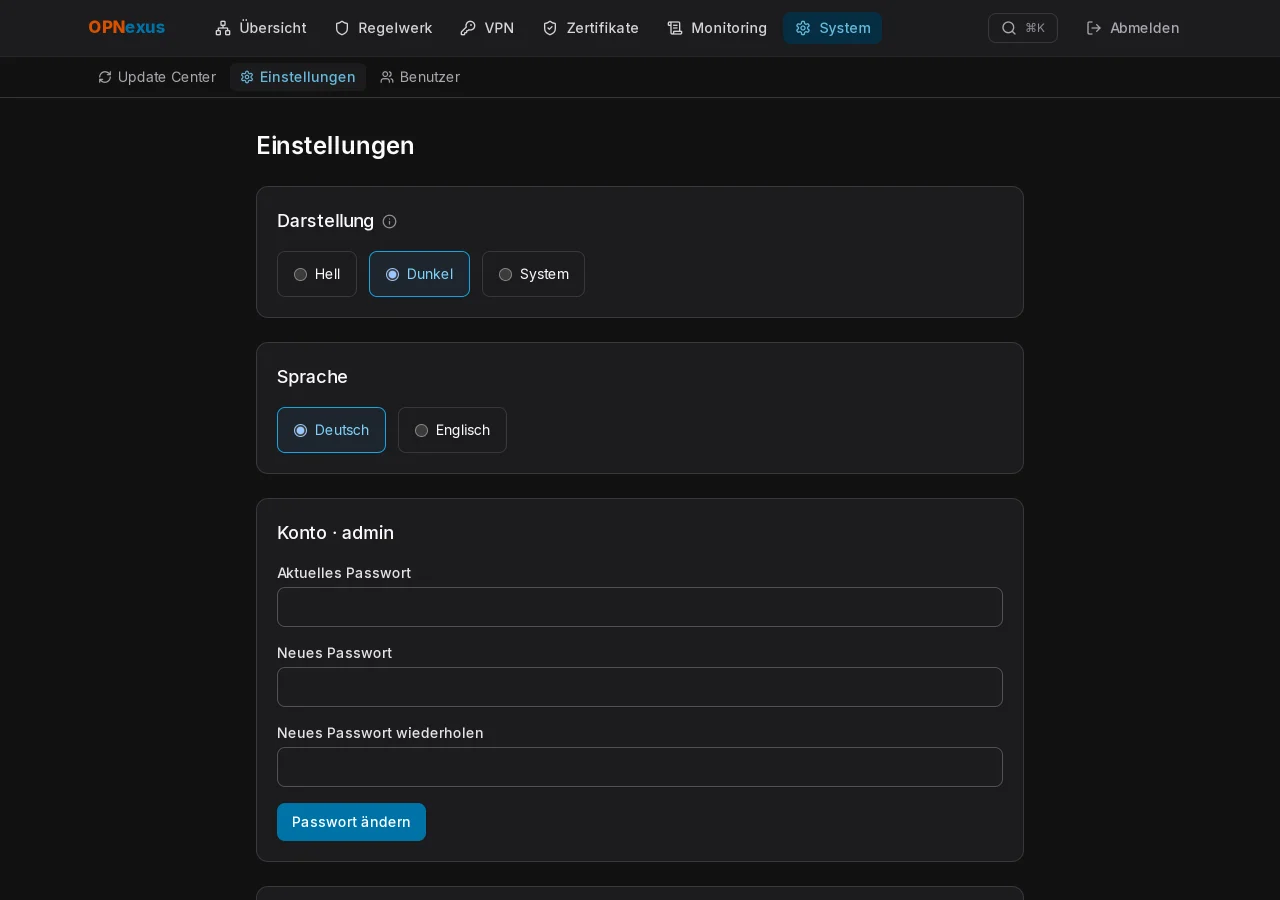Select the System menu label
The image size is (1280, 900).
845,28
